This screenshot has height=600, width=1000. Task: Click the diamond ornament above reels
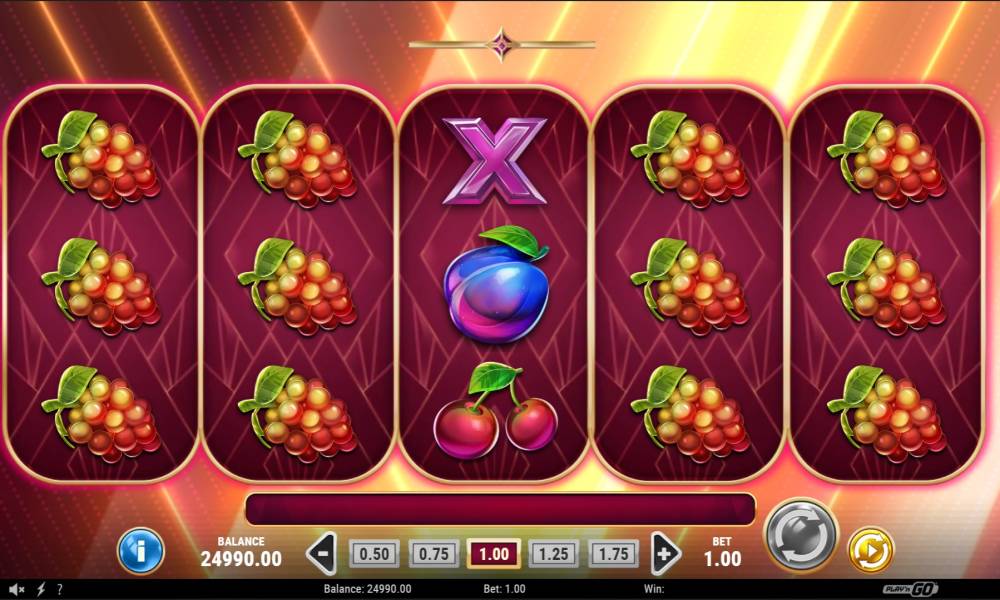(x=501, y=45)
